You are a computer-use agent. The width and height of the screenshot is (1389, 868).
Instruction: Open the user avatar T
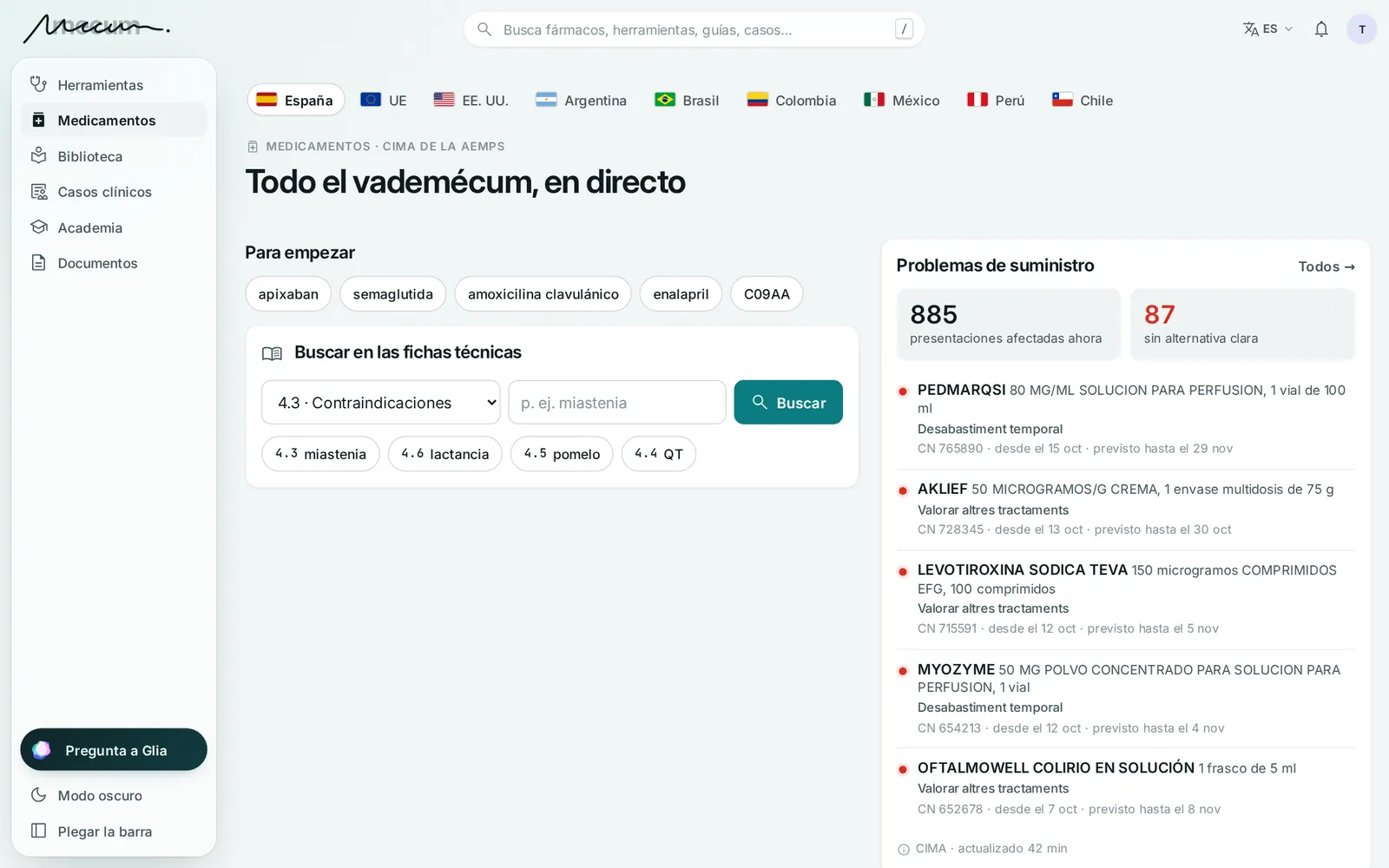pyautogui.click(x=1361, y=30)
